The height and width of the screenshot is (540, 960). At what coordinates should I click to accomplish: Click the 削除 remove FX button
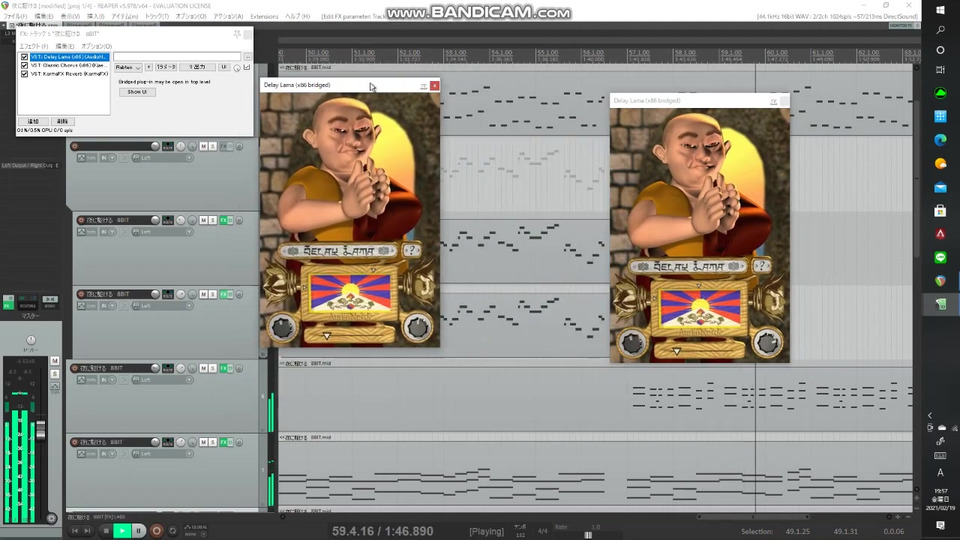[62, 121]
